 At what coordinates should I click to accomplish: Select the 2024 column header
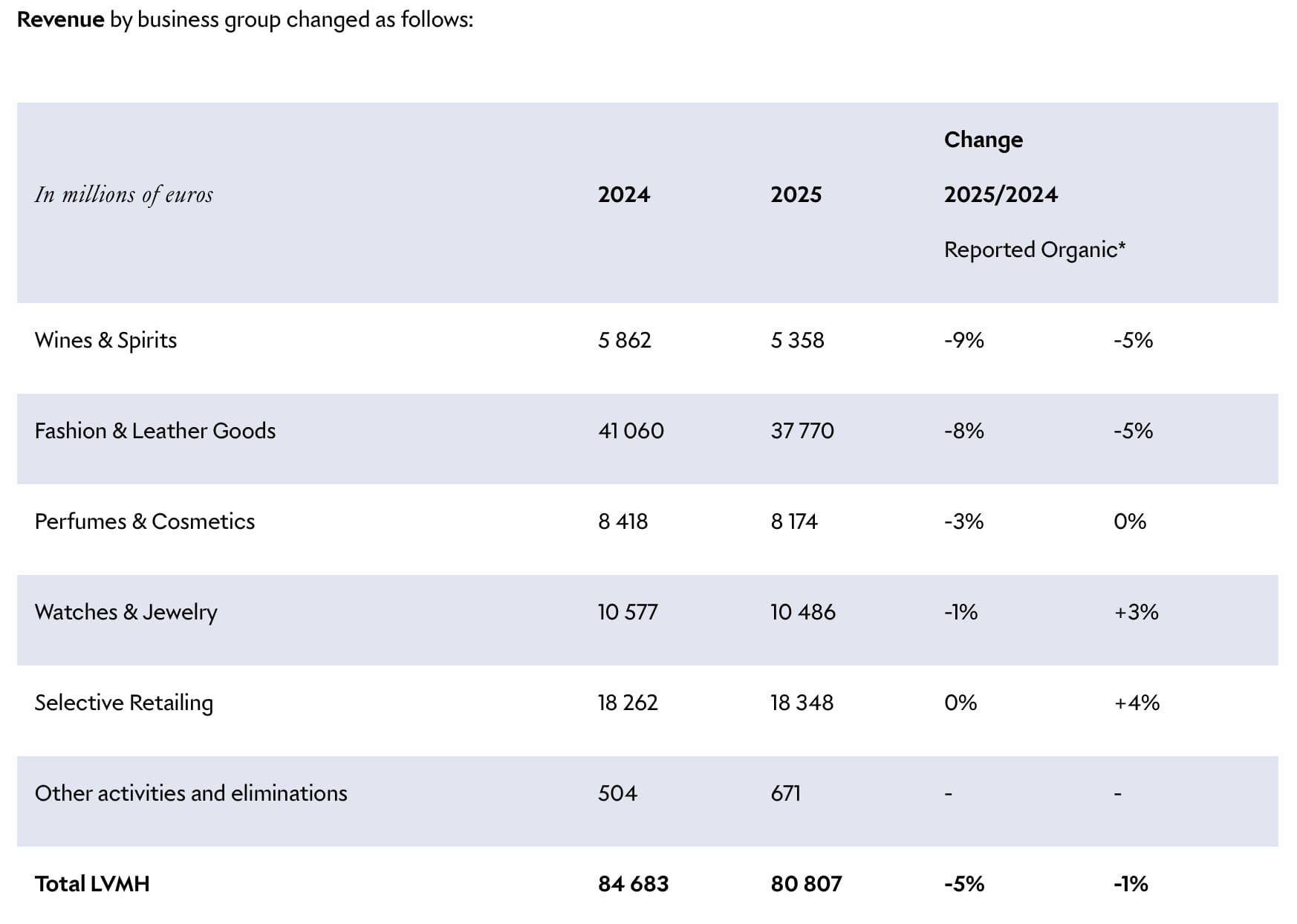click(623, 195)
